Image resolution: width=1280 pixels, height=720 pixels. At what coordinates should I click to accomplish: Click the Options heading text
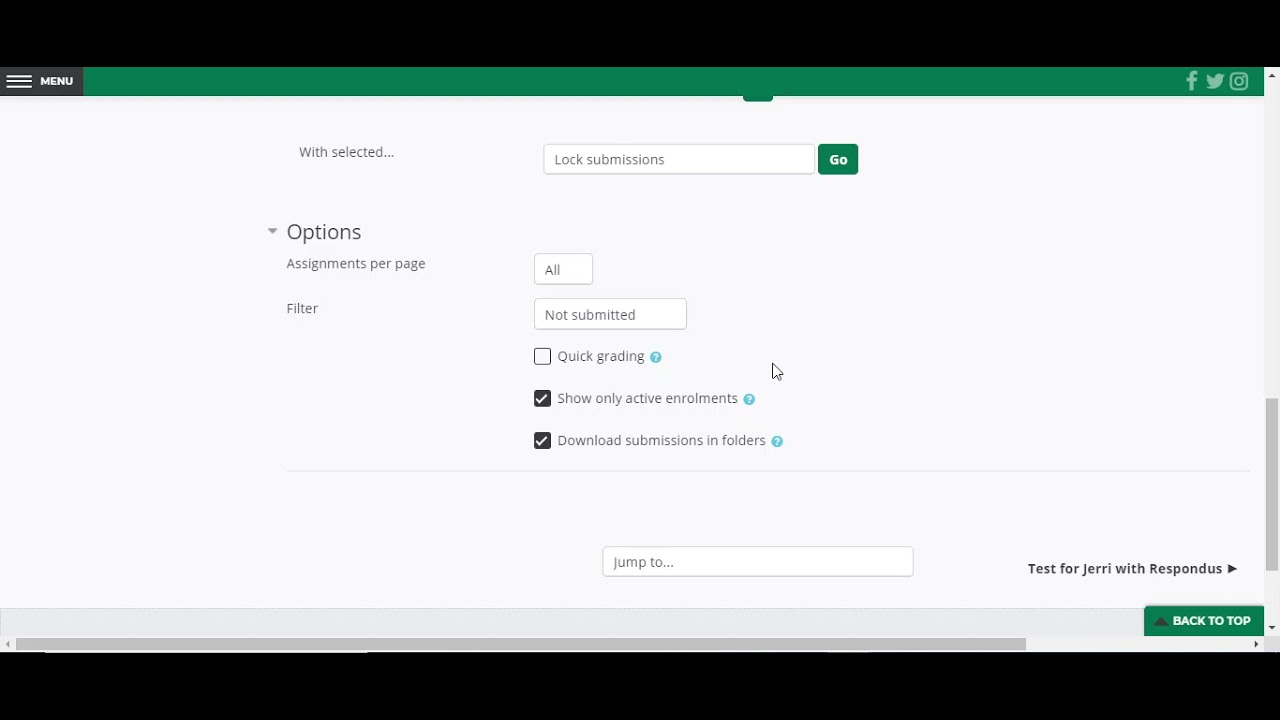324,231
